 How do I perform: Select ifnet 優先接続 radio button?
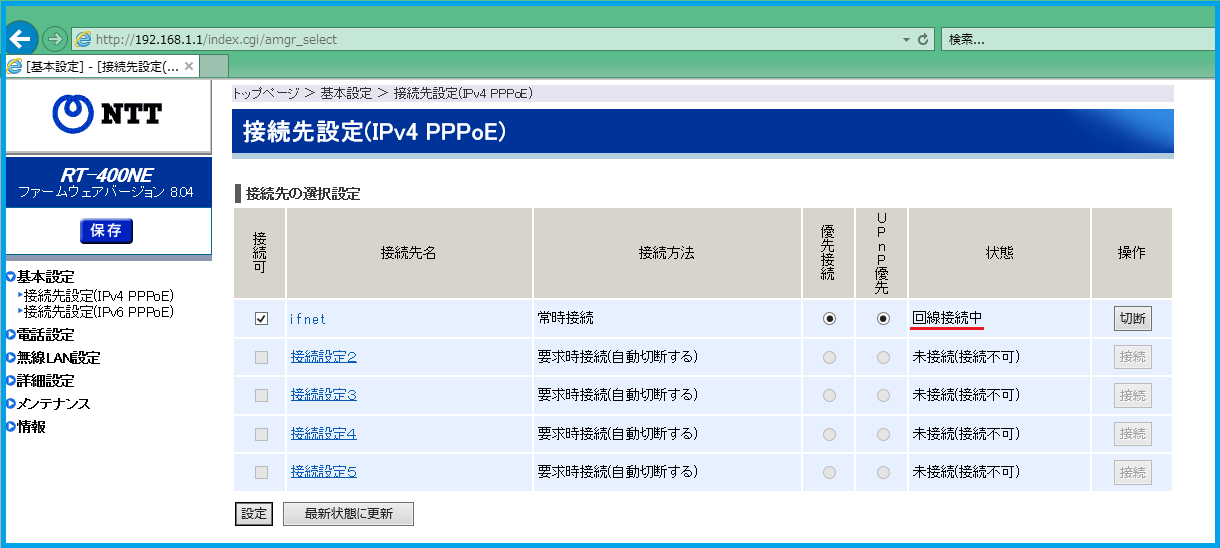(x=829, y=319)
